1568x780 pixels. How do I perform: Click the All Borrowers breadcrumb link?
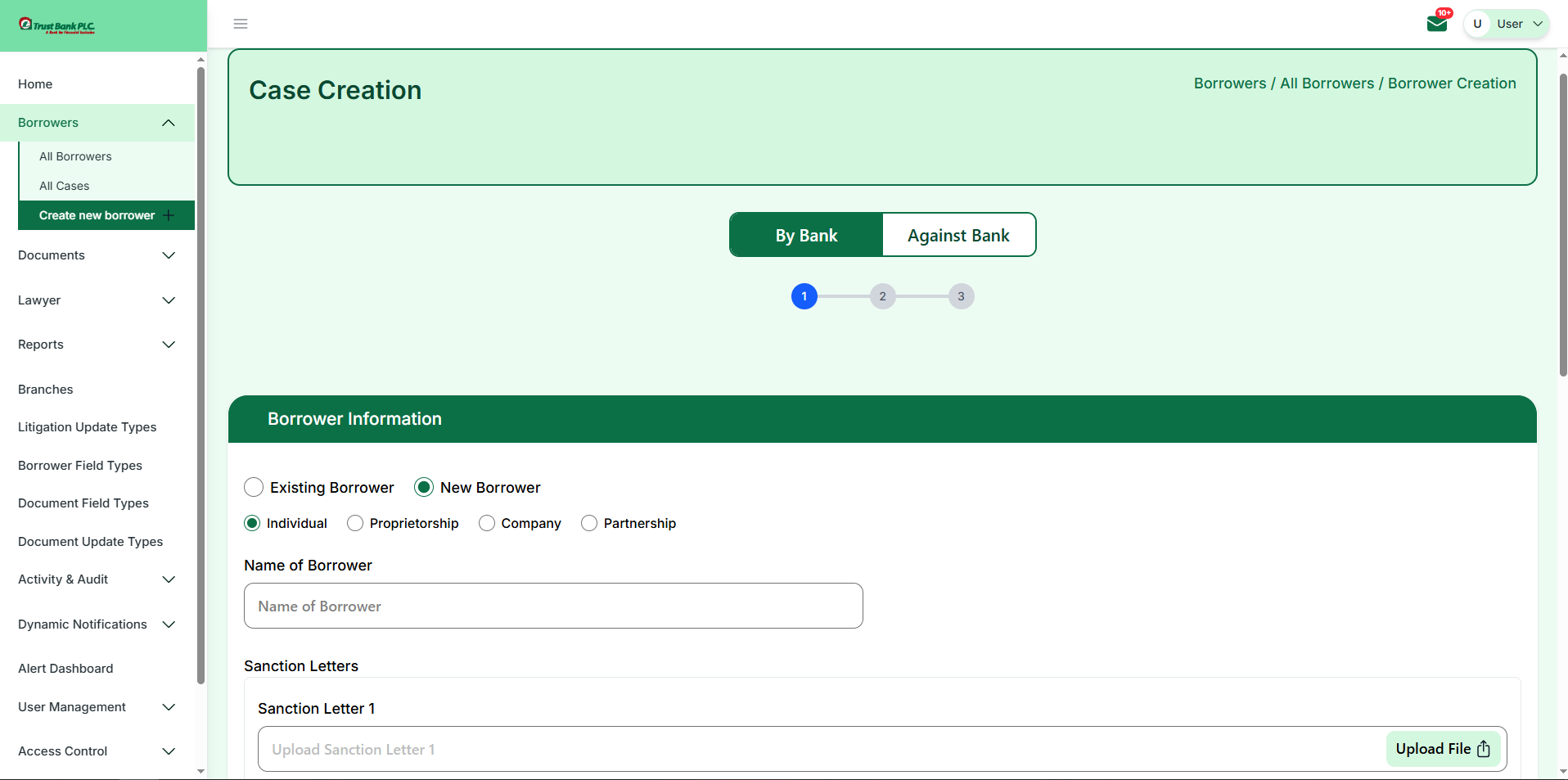point(1327,83)
